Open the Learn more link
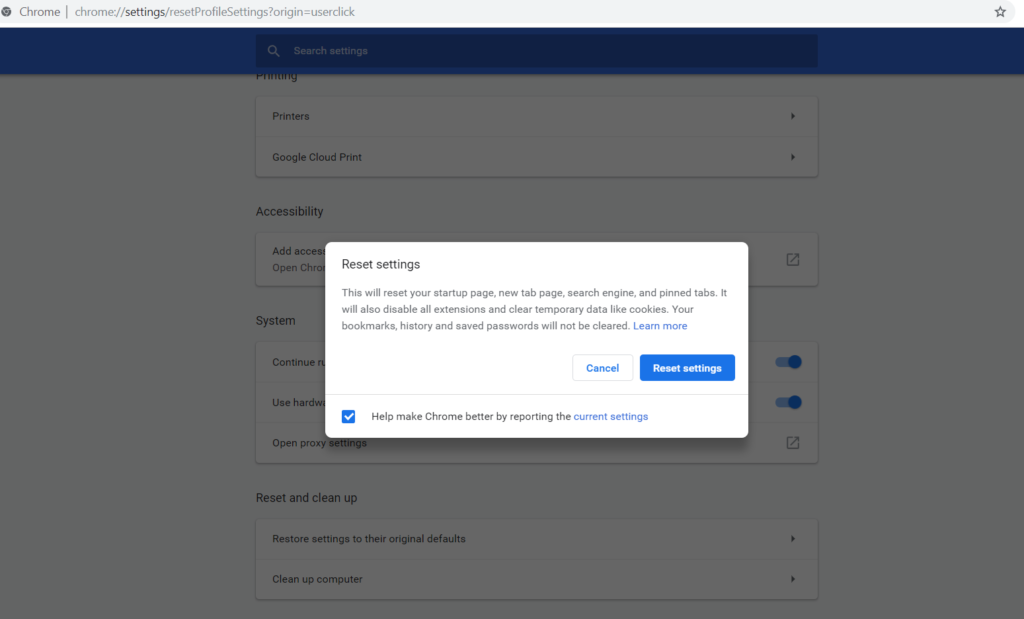The width and height of the screenshot is (1024, 619). (660, 326)
